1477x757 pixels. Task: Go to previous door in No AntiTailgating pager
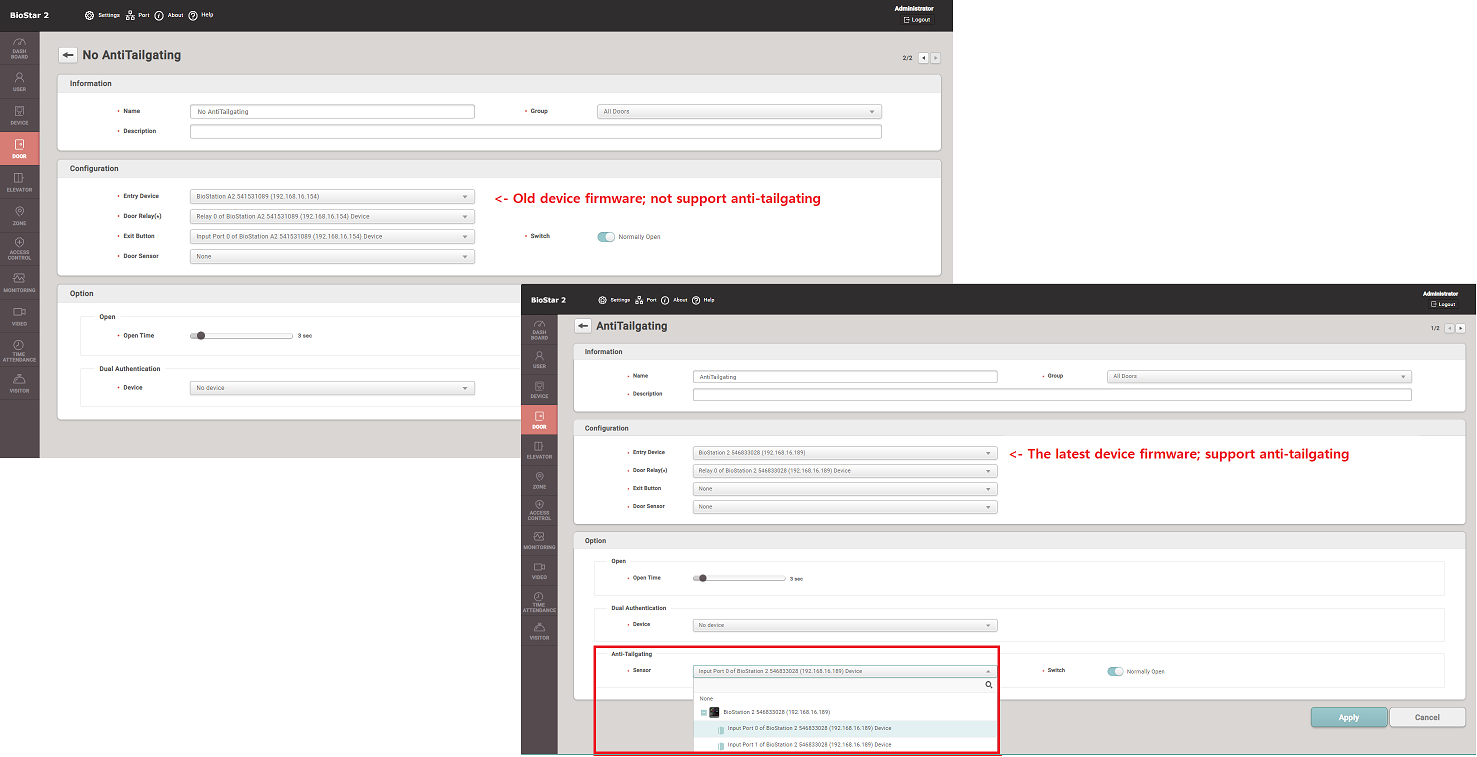(923, 58)
